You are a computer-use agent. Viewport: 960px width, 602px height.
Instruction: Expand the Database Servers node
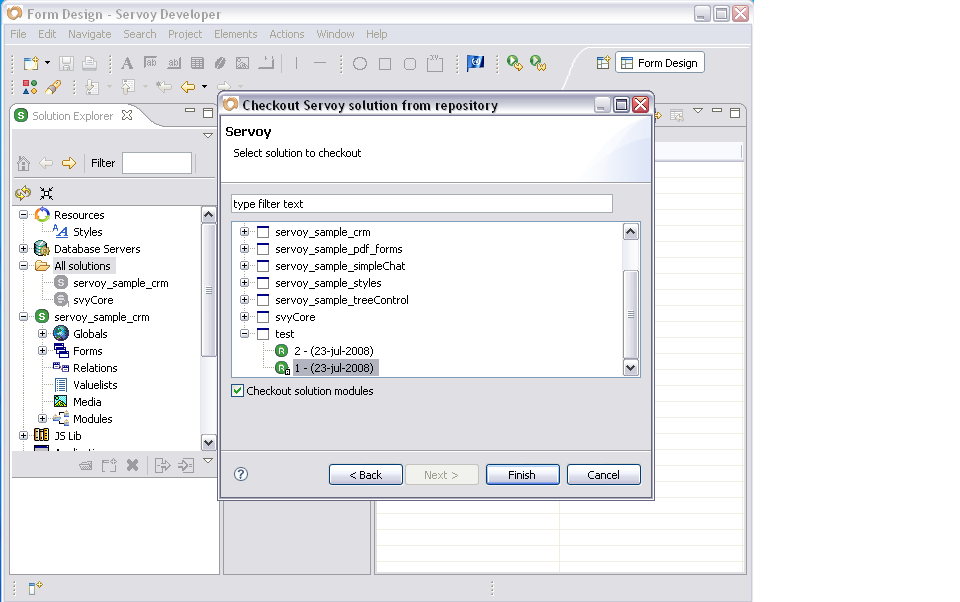coord(23,249)
